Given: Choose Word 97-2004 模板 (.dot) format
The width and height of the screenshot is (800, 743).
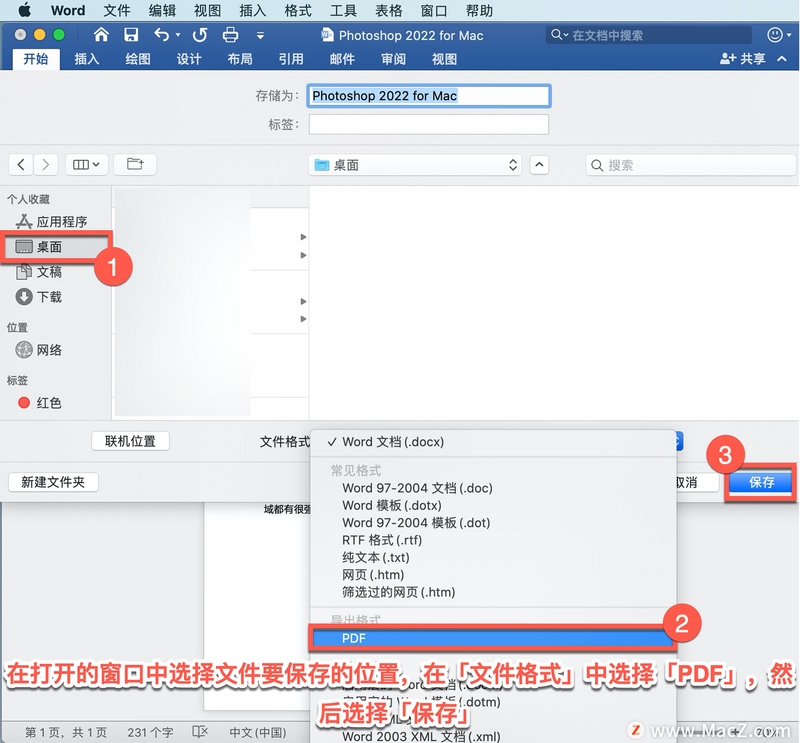Looking at the screenshot, I should click(492, 523).
